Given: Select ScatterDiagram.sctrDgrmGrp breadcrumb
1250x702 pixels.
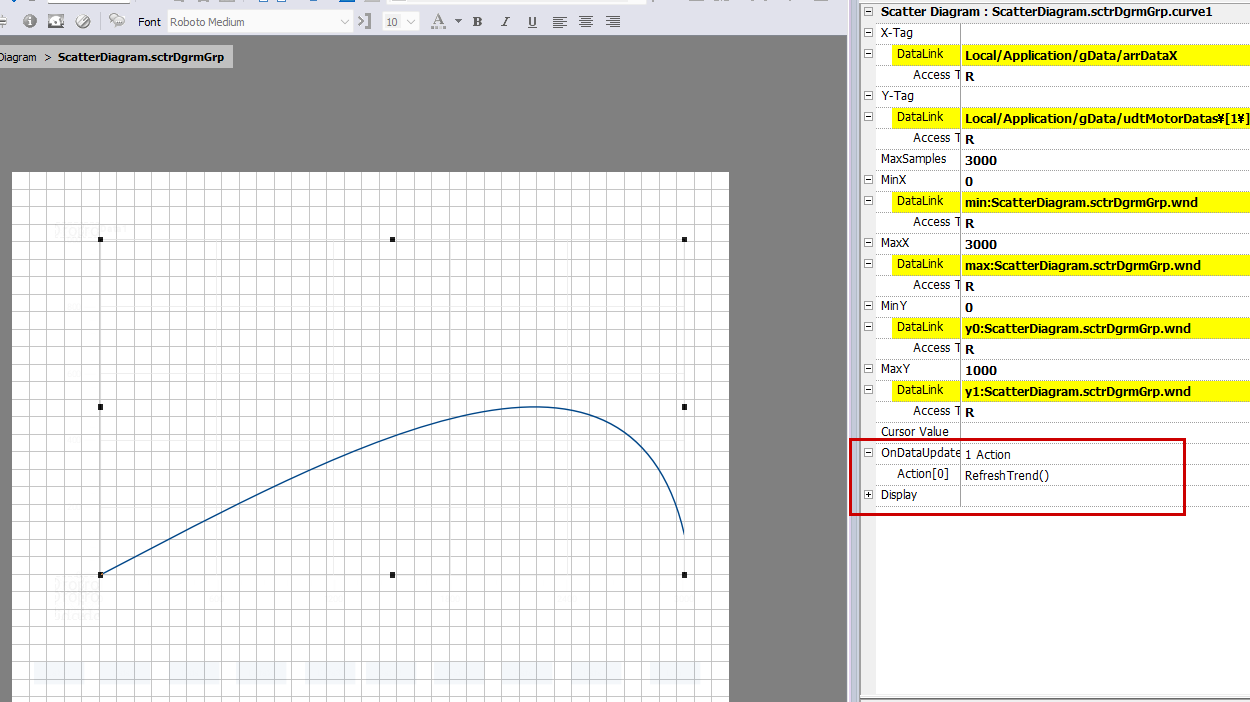Looking at the screenshot, I should tap(140, 57).
